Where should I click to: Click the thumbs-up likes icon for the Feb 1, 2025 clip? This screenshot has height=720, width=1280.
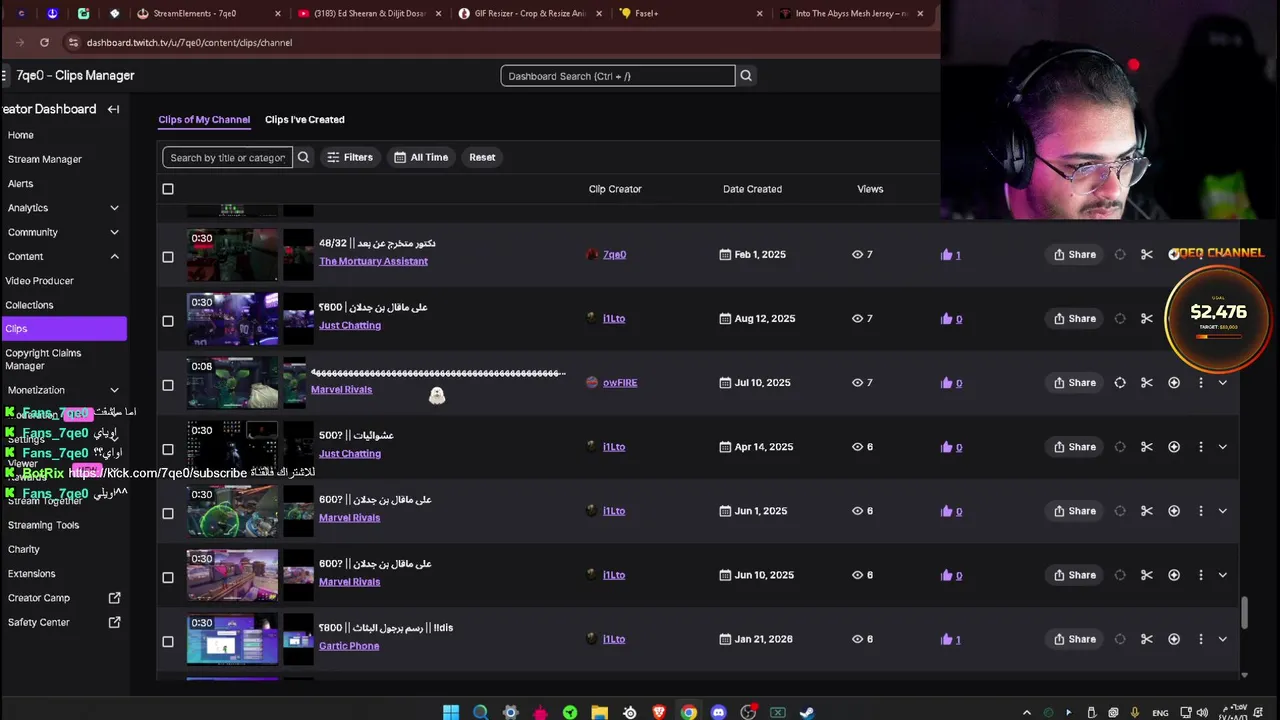(946, 255)
